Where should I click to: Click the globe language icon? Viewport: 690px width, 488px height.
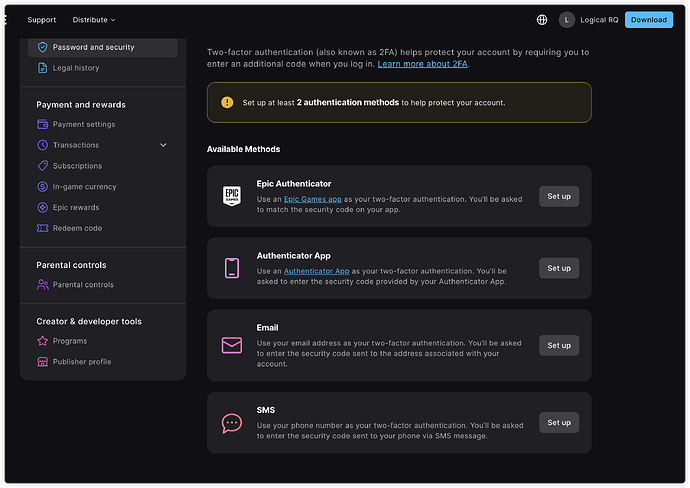pos(542,20)
